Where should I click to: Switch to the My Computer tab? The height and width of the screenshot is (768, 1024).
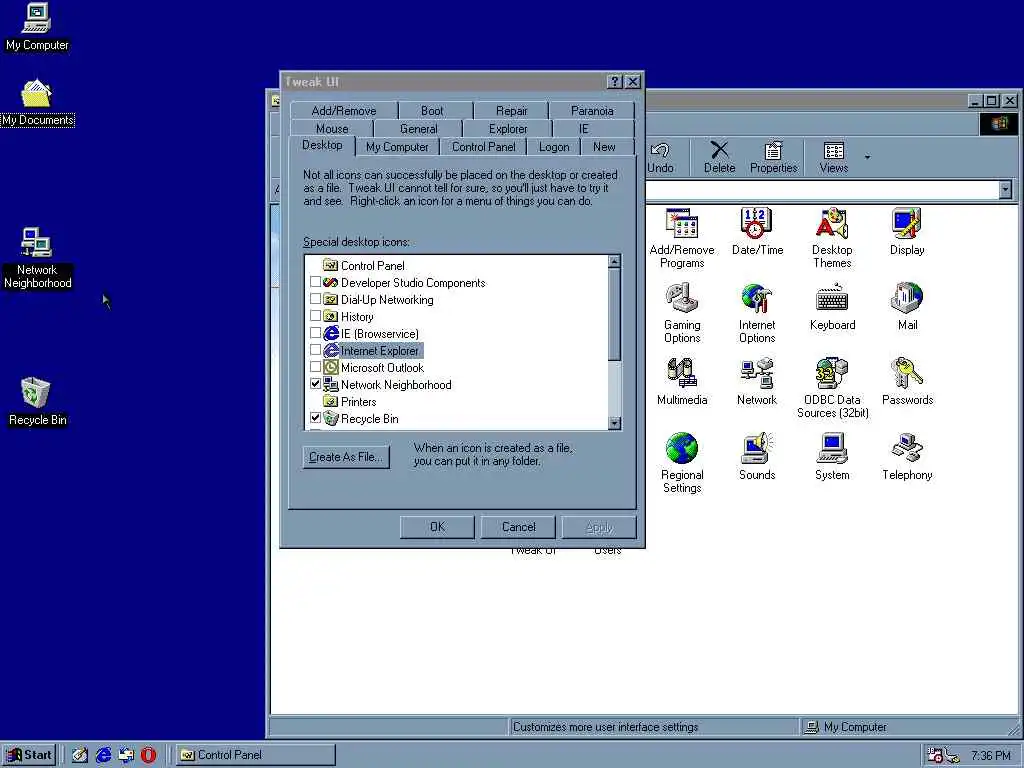click(397, 147)
